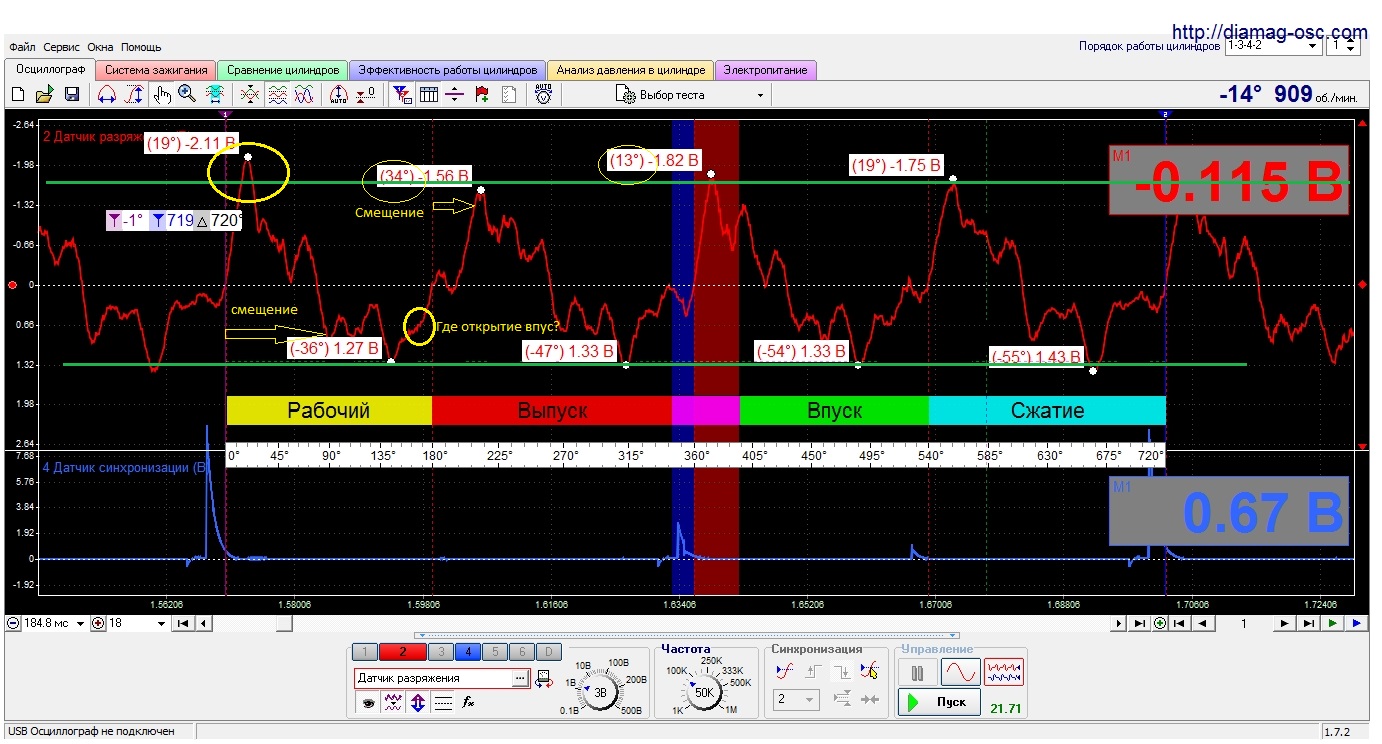Open file using the folder icon
1382x744 pixels.
pyautogui.click(x=44, y=95)
